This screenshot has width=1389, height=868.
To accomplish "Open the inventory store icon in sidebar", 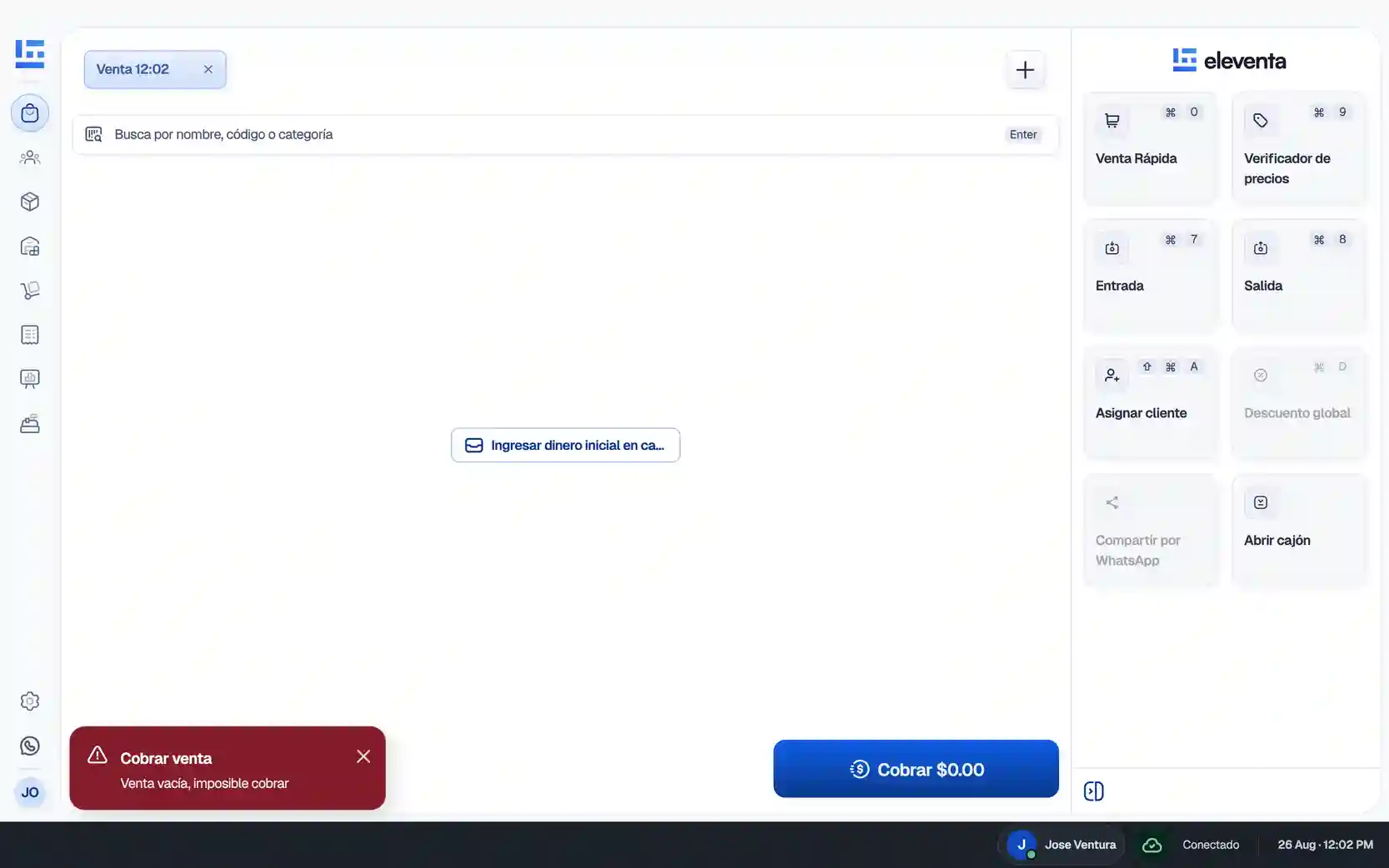I will pos(30,246).
